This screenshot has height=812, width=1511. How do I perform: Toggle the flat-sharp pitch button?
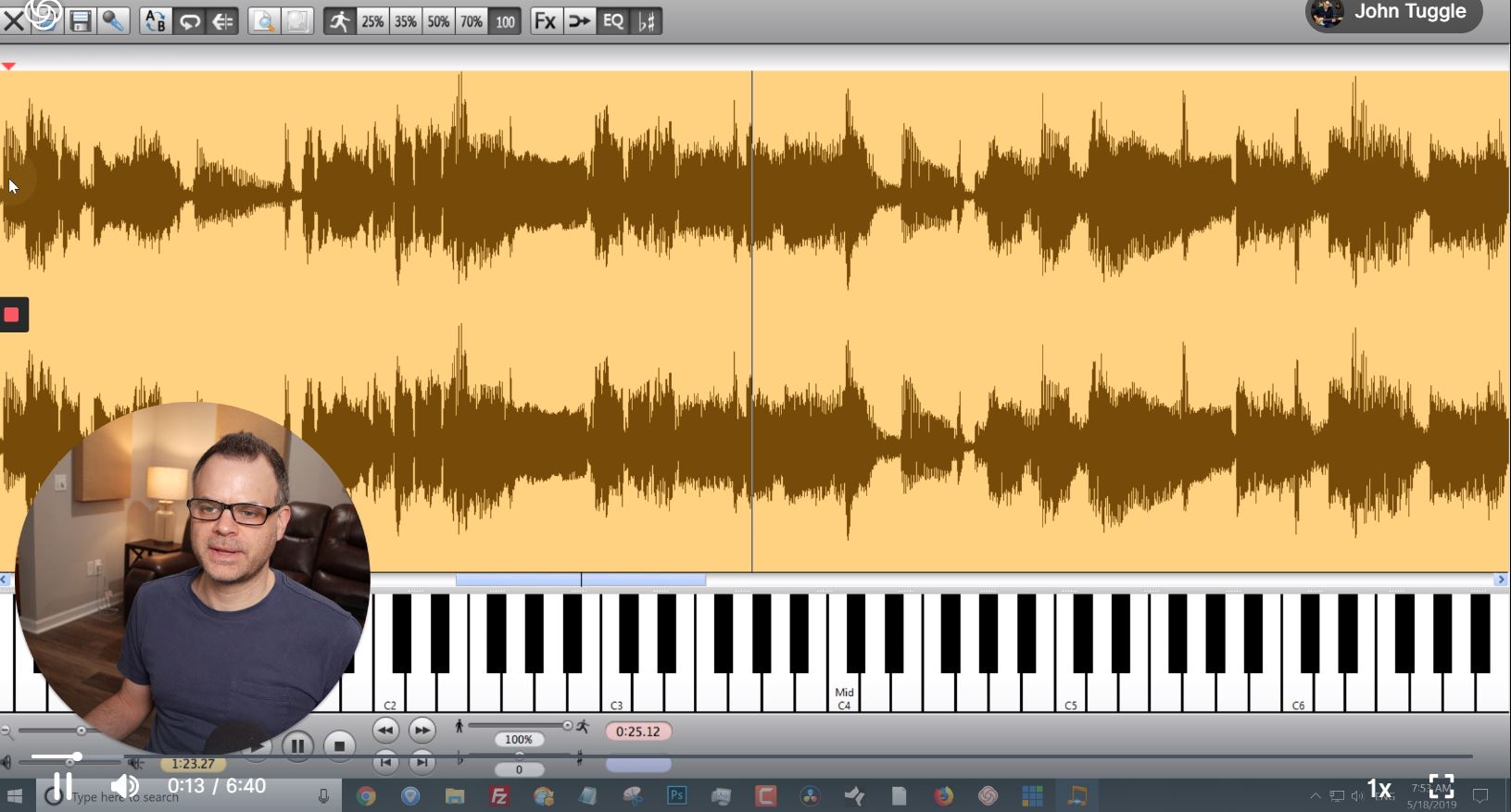tap(647, 20)
